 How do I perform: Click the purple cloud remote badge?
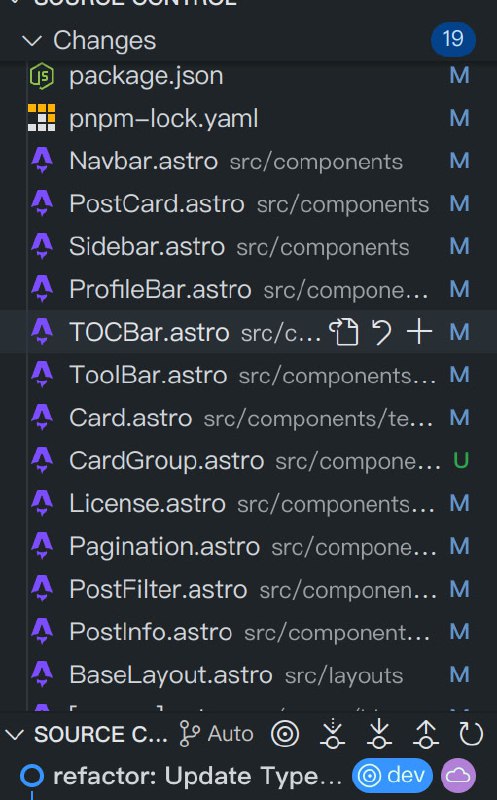(x=458, y=776)
